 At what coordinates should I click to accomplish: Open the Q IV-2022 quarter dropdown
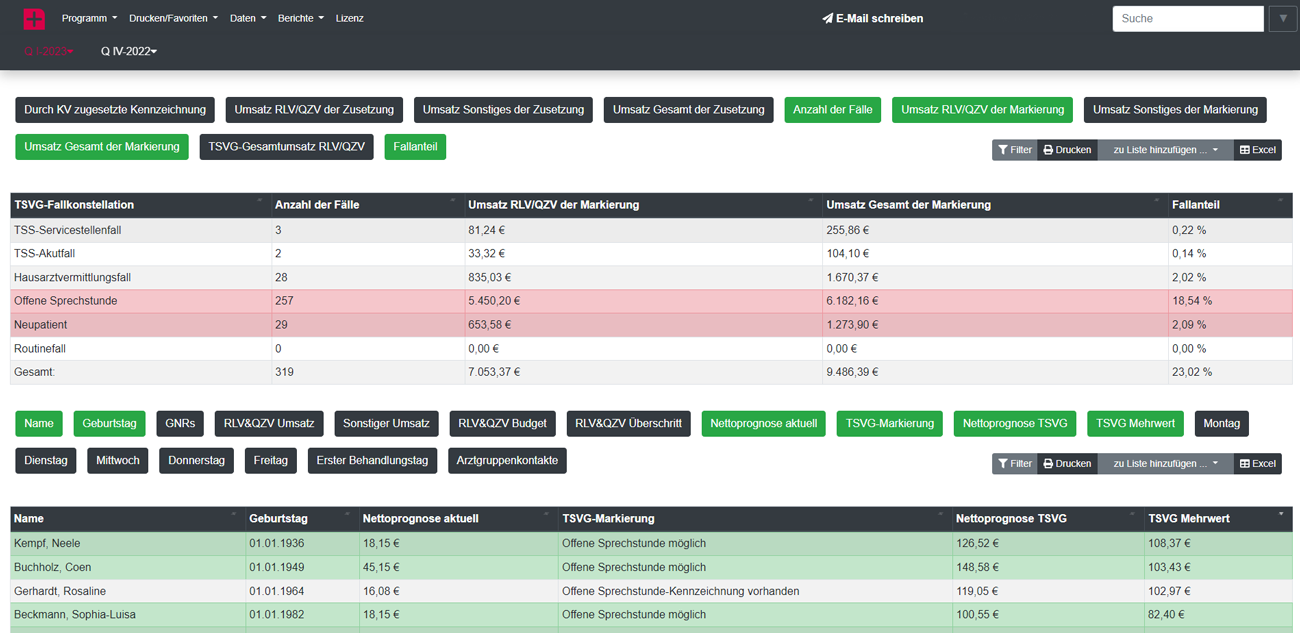click(129, 51)
